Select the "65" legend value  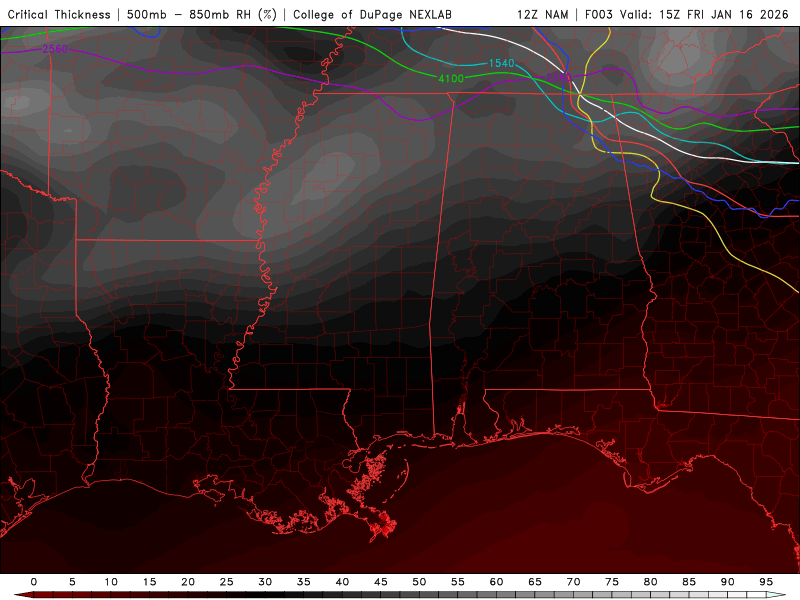pos(535,582)
